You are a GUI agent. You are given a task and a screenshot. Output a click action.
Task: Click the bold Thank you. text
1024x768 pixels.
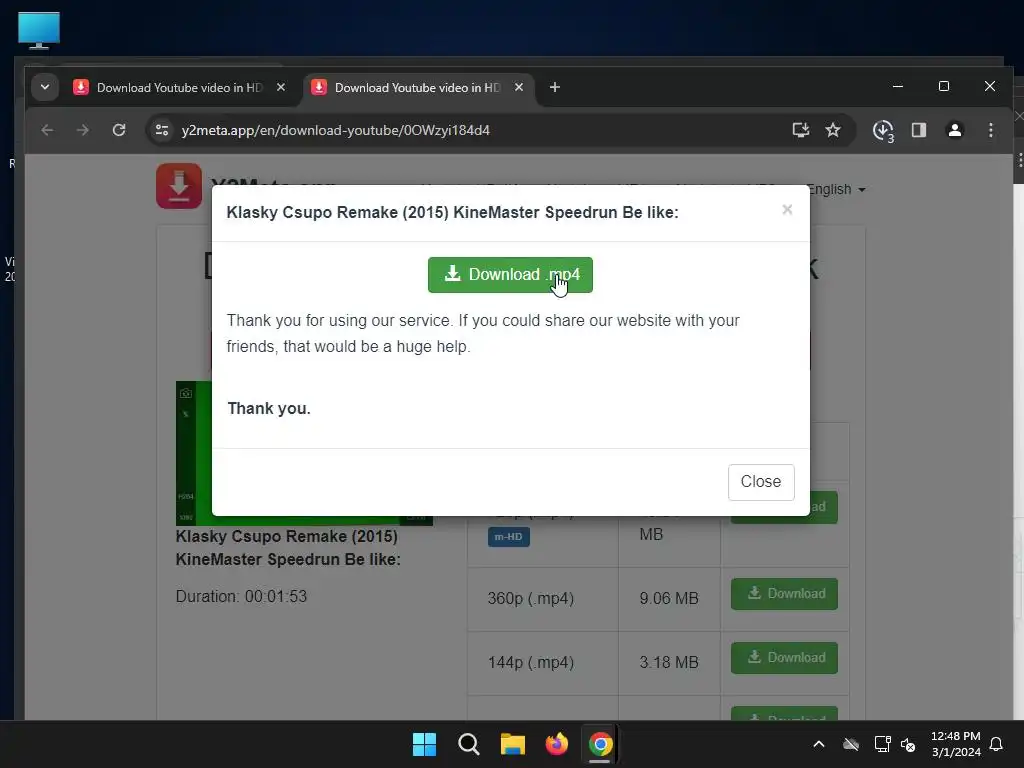tap(269, 408)
